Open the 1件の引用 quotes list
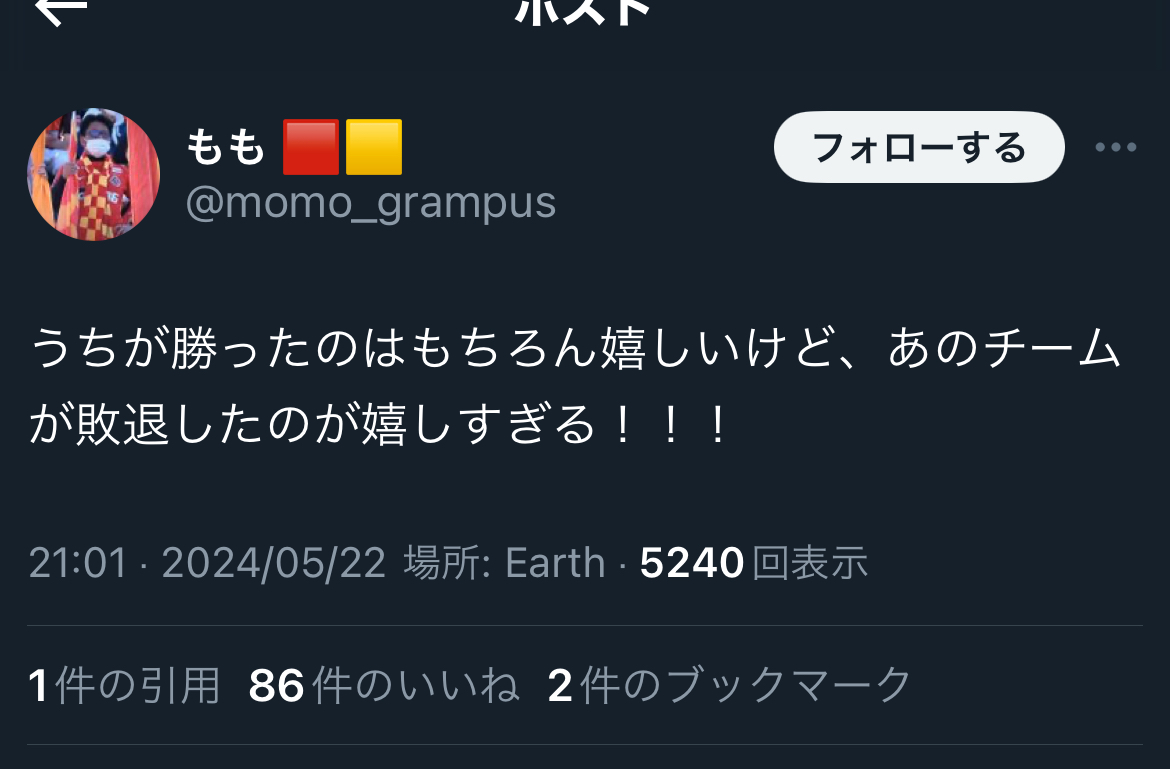Image resolution: width=1170 pixels, height=769 pixels. (125, 685)
